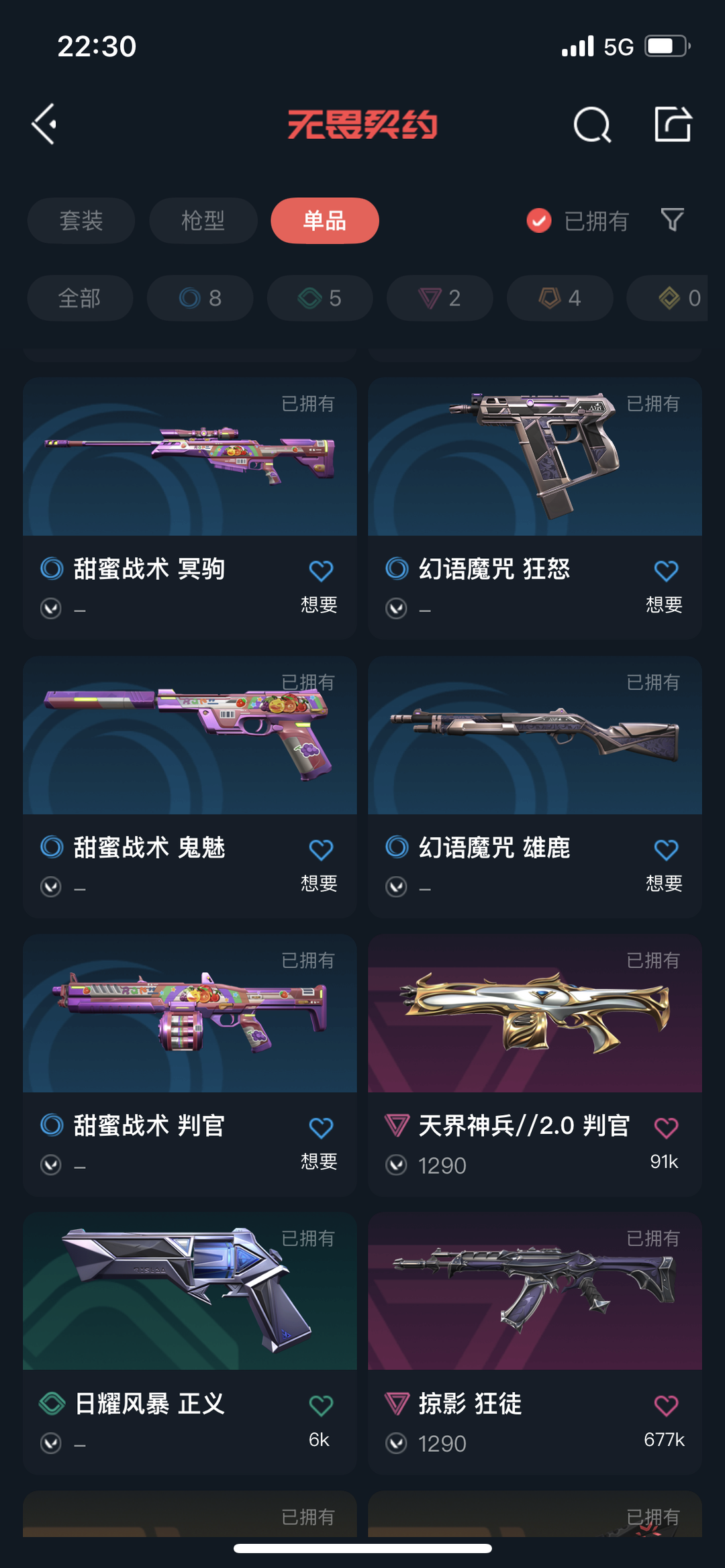Tap heart icon for 甜蜜战术 冥驹
The height and width of the screenshot is (1568, 725).
pyautogui.click(x=321, y=571)
